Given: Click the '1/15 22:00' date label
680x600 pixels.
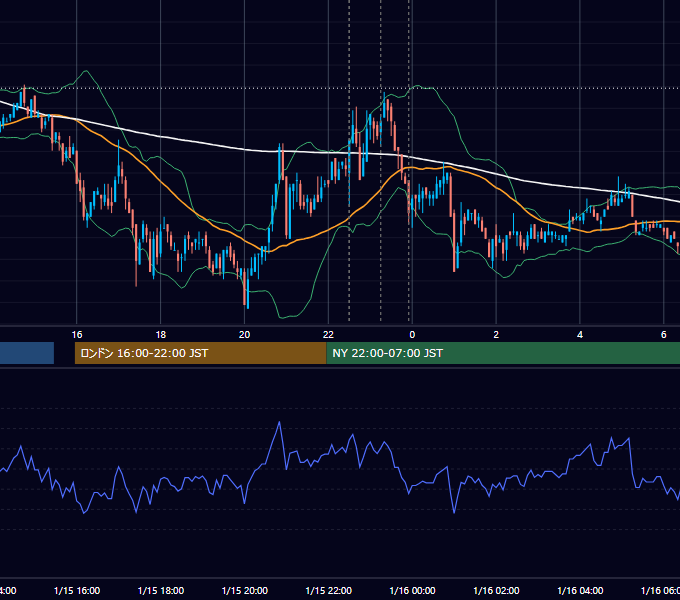Looking at the screenshot, I should [328, 590].
